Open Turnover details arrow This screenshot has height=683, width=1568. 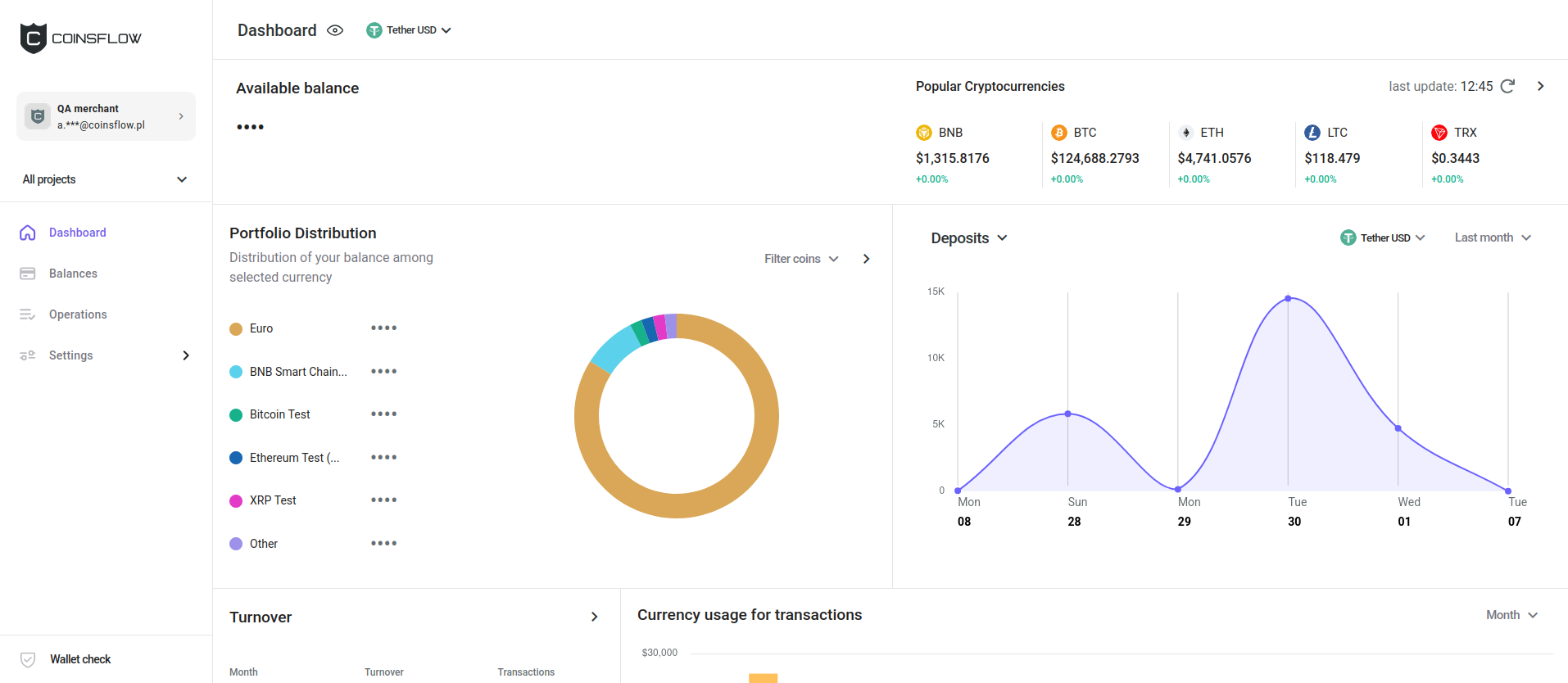click(595, 617)
